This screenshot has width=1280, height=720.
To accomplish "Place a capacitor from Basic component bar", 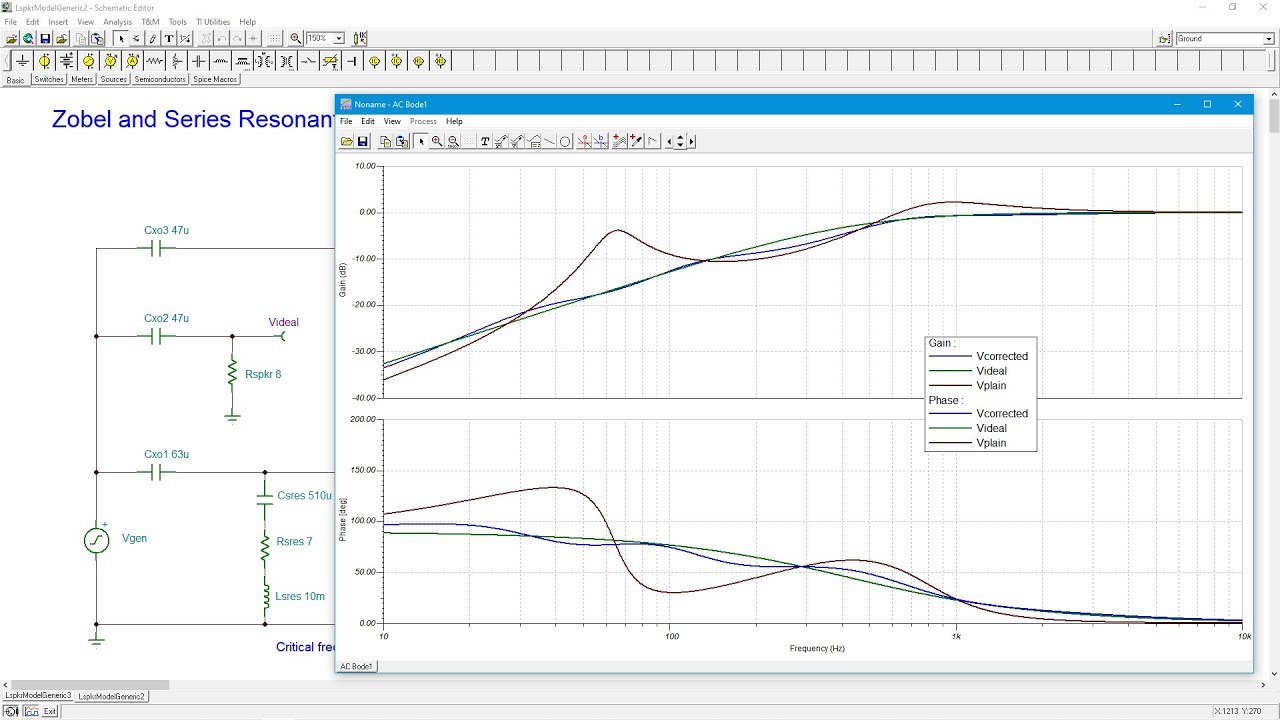I will click(x=198, y=61).
